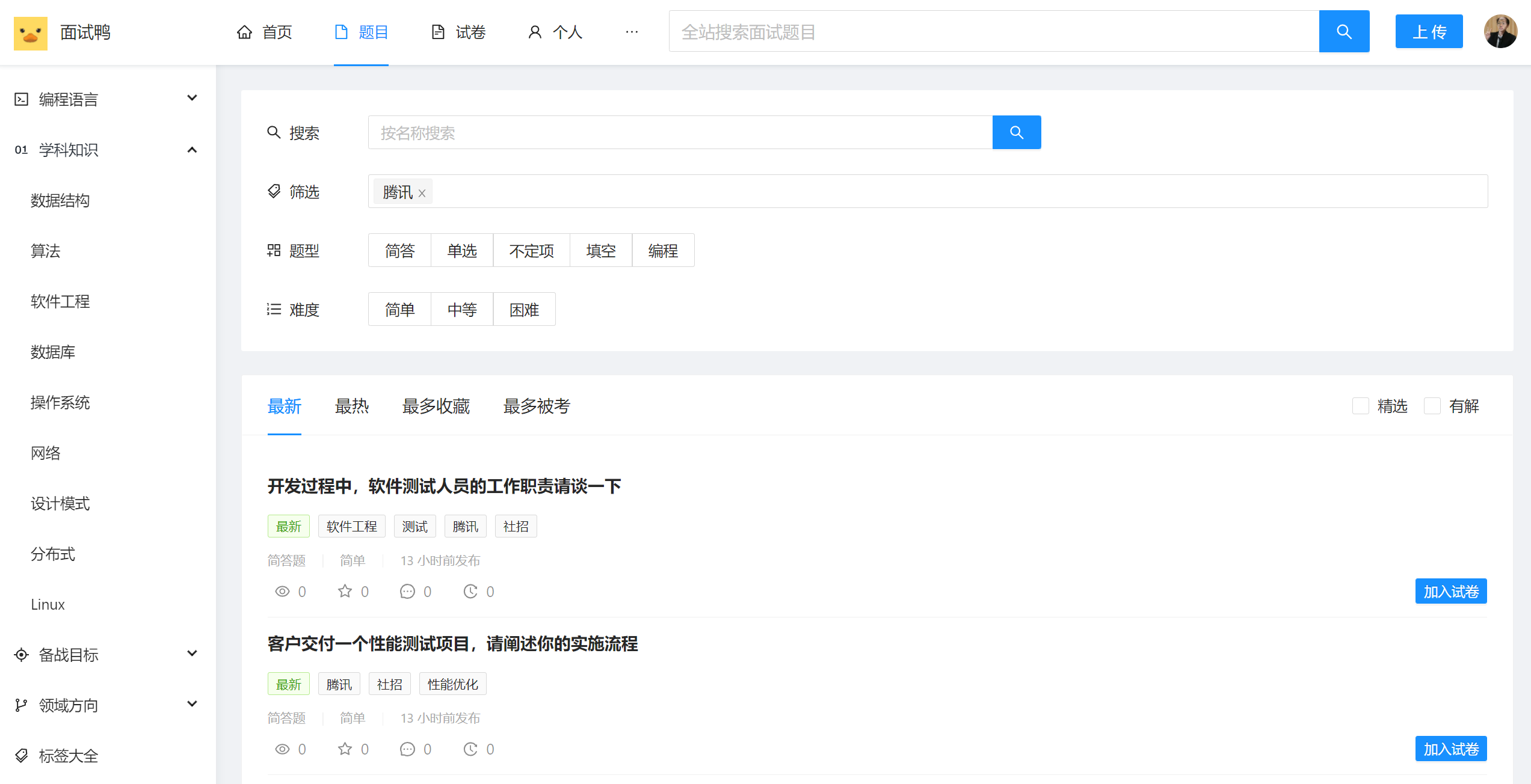Switch to the 题目 tab
This screenshot has width=1531, height=784.
[x=361, y=32]
